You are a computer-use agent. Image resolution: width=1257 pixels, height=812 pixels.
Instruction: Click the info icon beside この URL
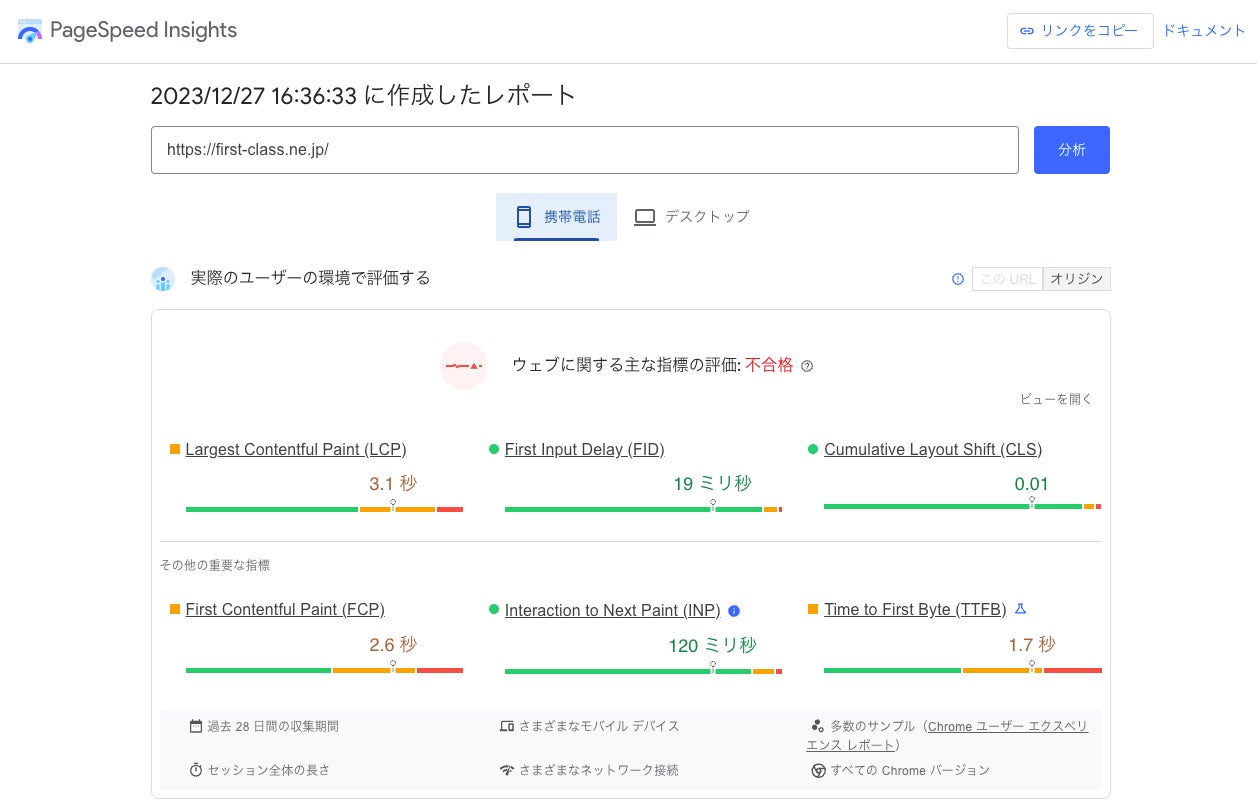point(958,279)
